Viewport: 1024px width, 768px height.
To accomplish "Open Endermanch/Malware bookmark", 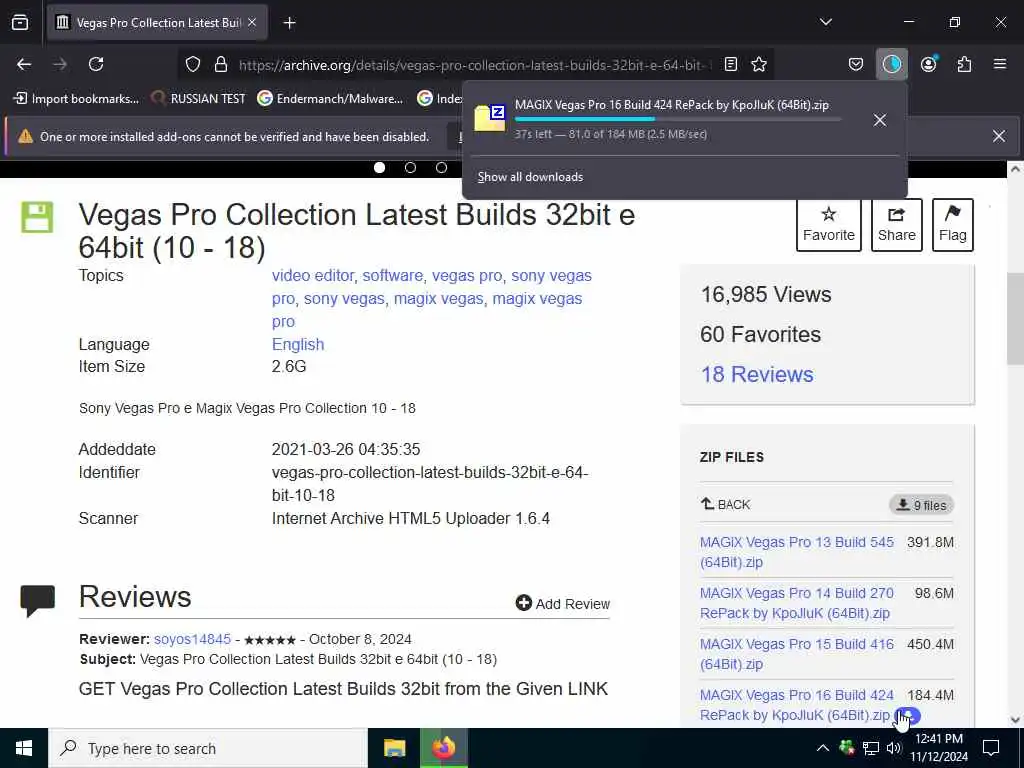I will coord(330,99).
